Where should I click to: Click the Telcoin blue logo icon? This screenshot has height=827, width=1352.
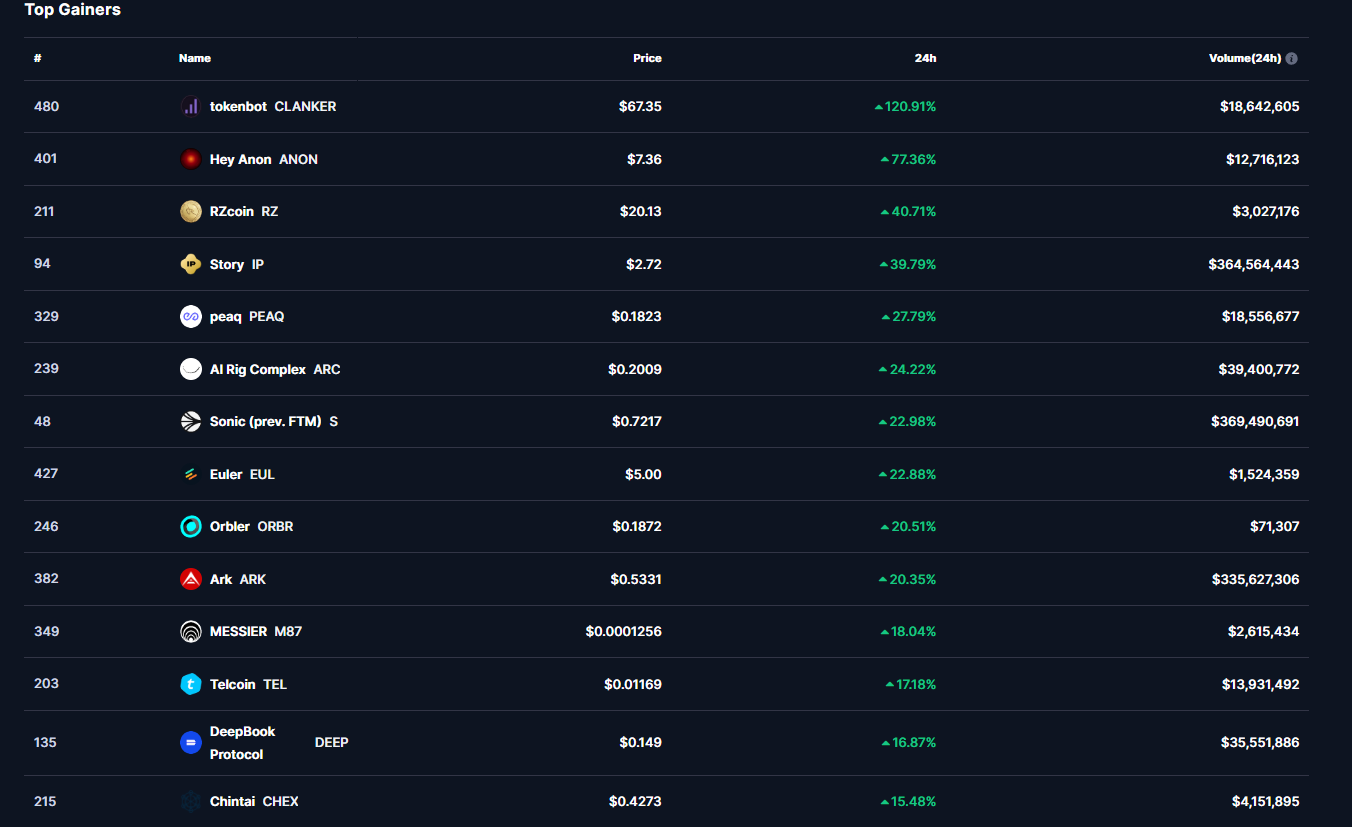coord(190,684)
